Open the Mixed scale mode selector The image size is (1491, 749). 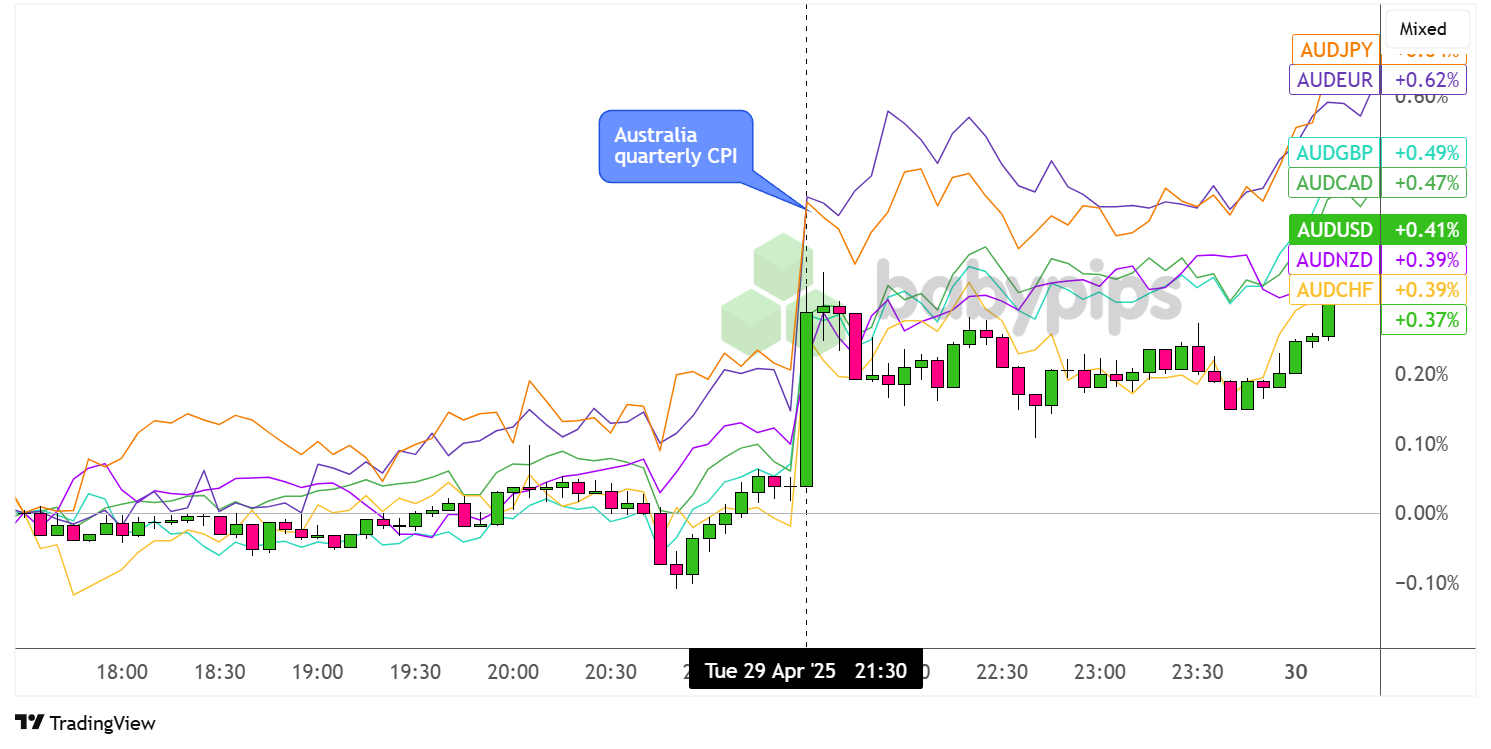click(1422, 29)
